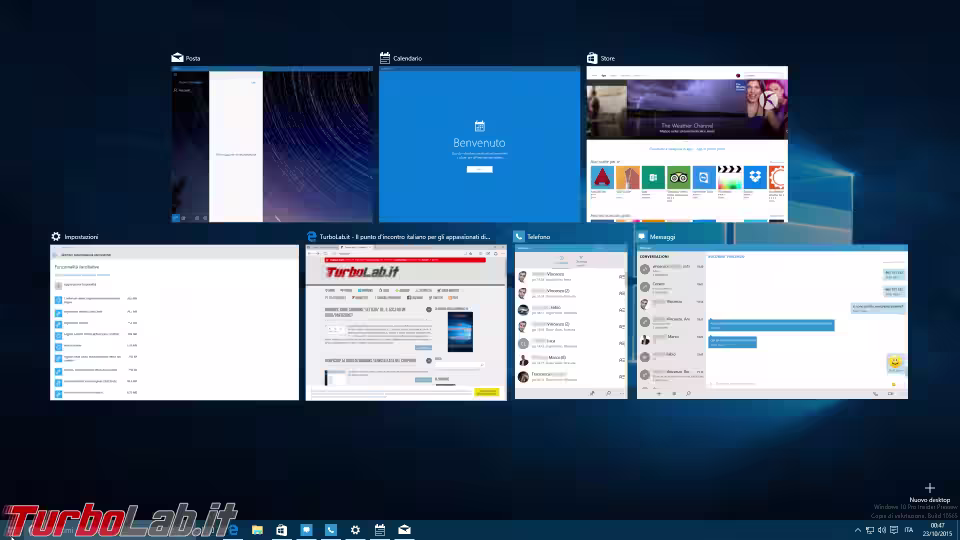This screenshot has width=960, height=540.
Task: Select the Luca call entry in Telefono
Action: pos(571,343)
